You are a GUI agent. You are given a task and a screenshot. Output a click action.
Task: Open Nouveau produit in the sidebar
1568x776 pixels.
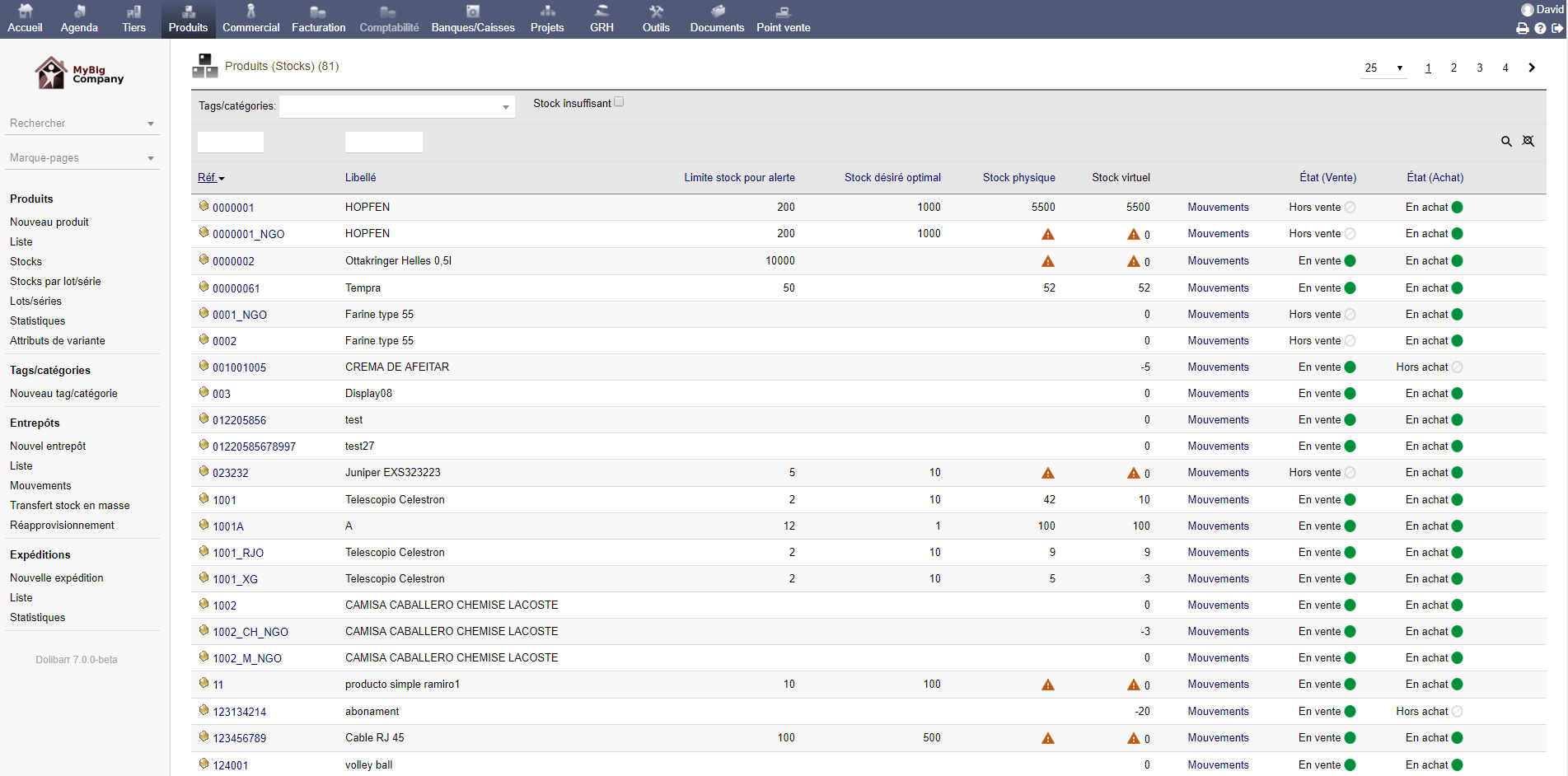49,222
